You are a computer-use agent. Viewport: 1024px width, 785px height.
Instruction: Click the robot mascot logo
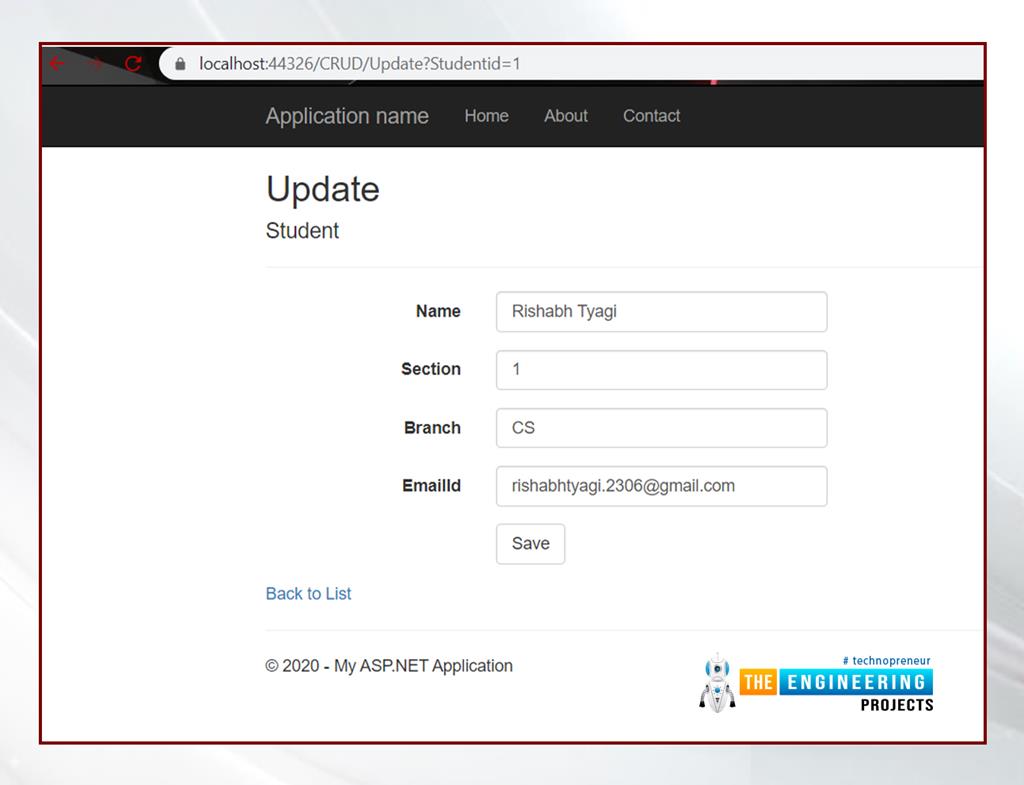pyautogui.click(x=717, y=683)
